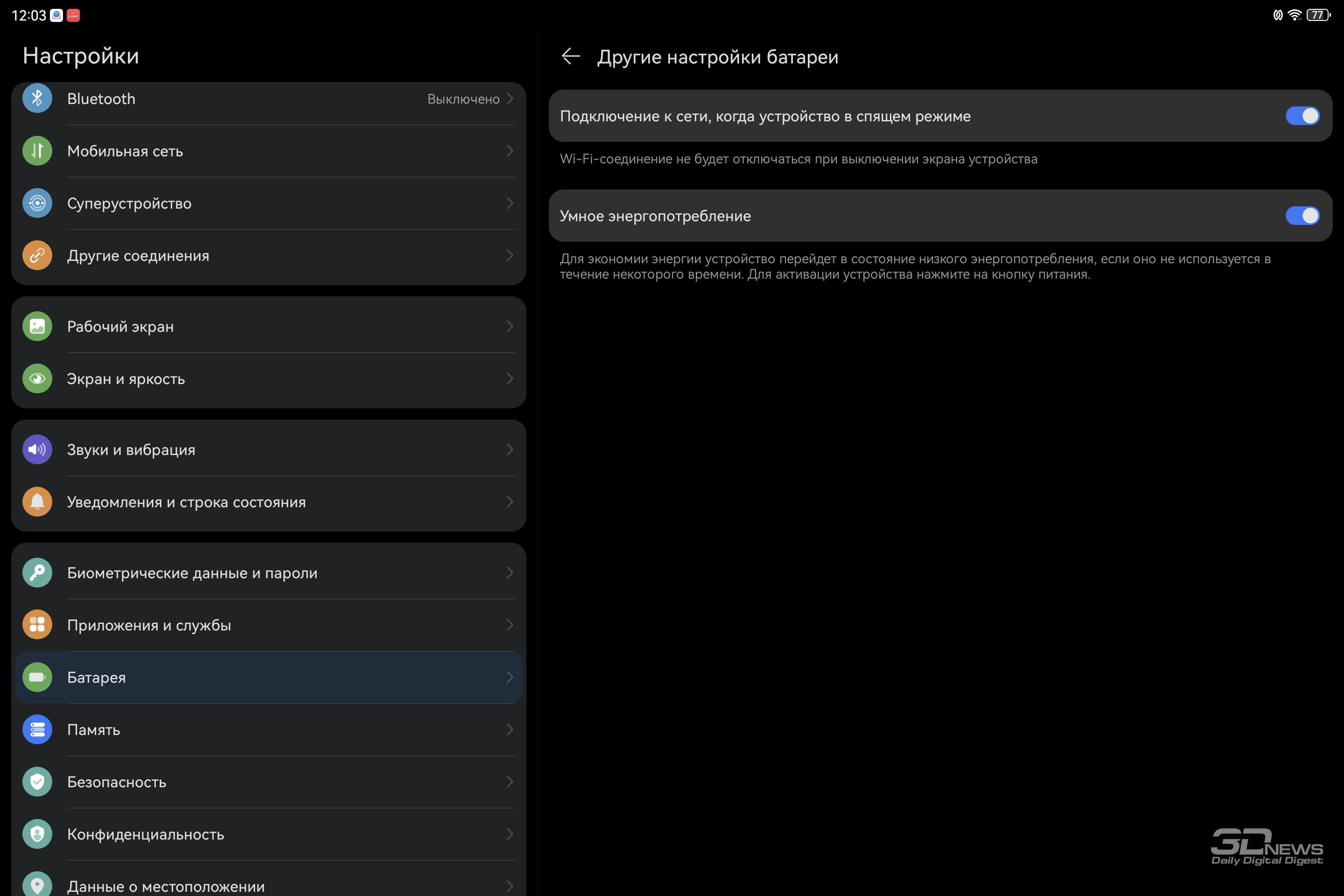Image resolution: width=1344 pixels, height=896 pixels.
Task: Open the Bluetooth settings row
Action: pos(269,103)
